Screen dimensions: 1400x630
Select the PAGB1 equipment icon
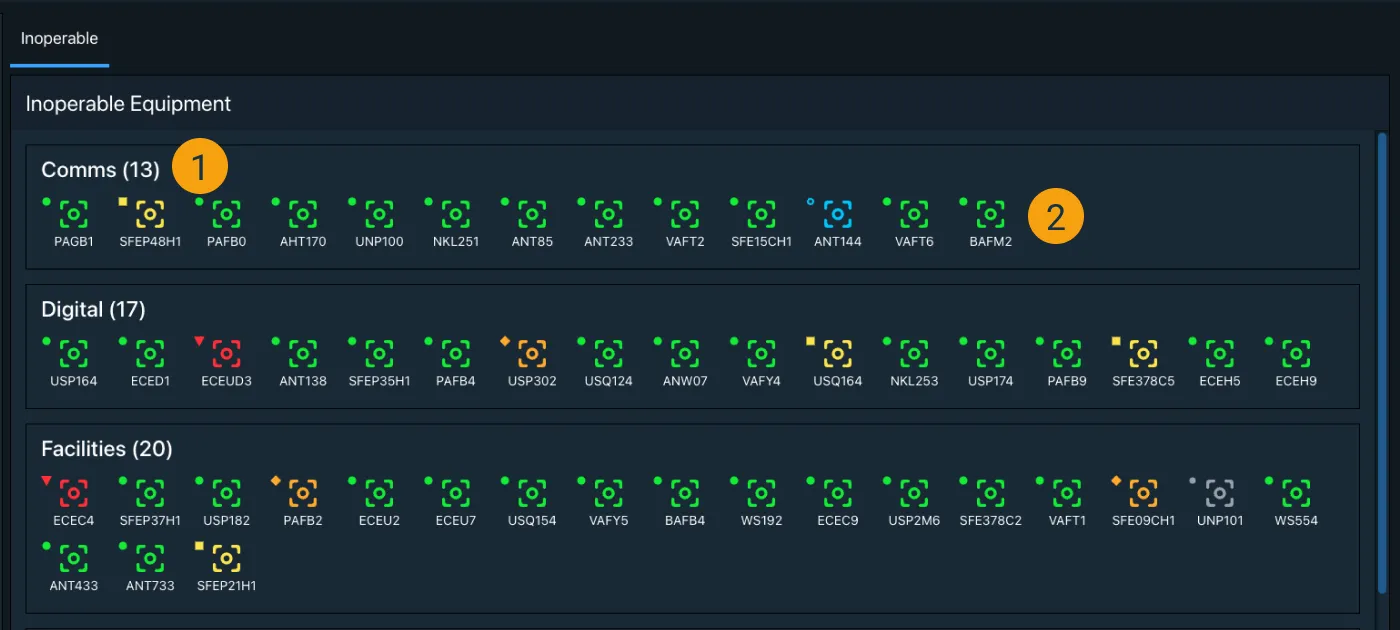pos(74,214)
